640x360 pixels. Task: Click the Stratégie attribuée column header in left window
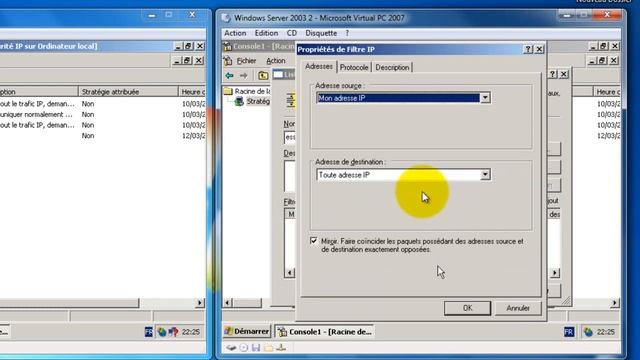tap(128, 92)
